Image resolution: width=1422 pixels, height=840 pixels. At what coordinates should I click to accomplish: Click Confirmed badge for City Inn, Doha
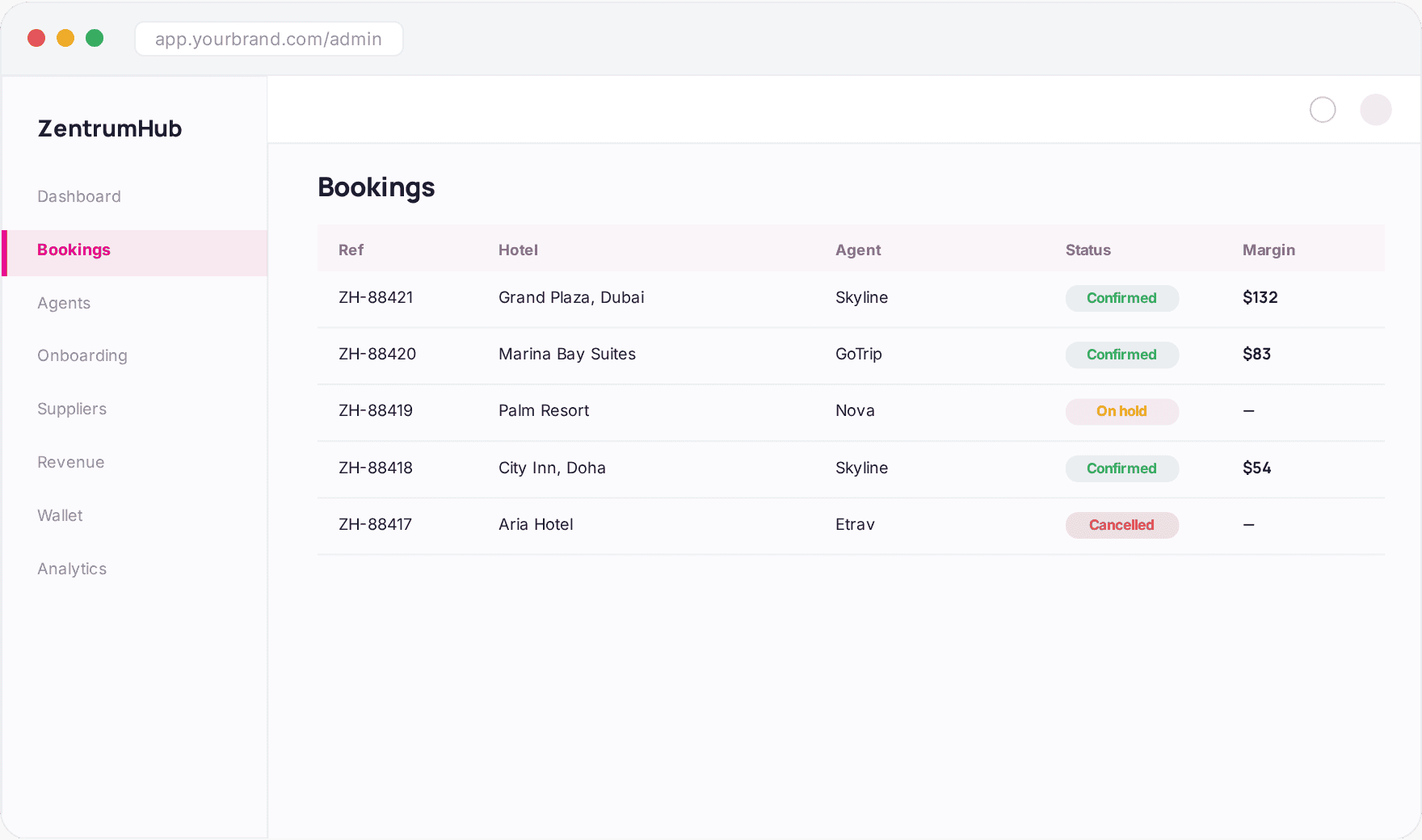1122,468
